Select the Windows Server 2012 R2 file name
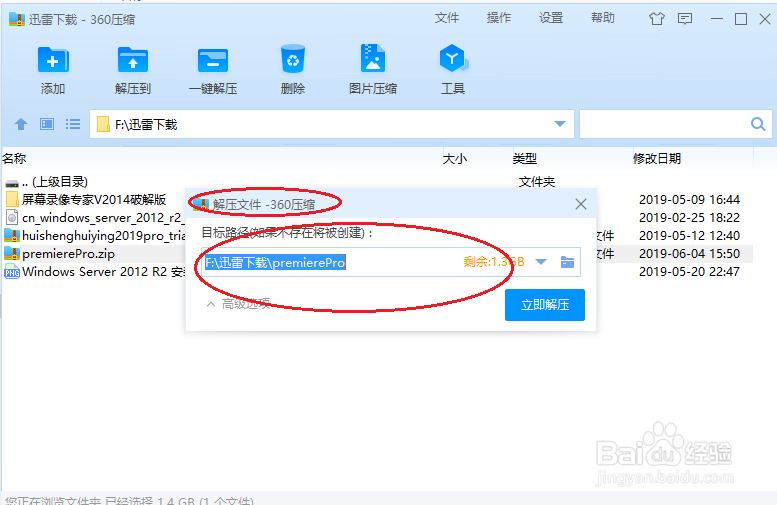777x505 pixels. click(104, 272)
